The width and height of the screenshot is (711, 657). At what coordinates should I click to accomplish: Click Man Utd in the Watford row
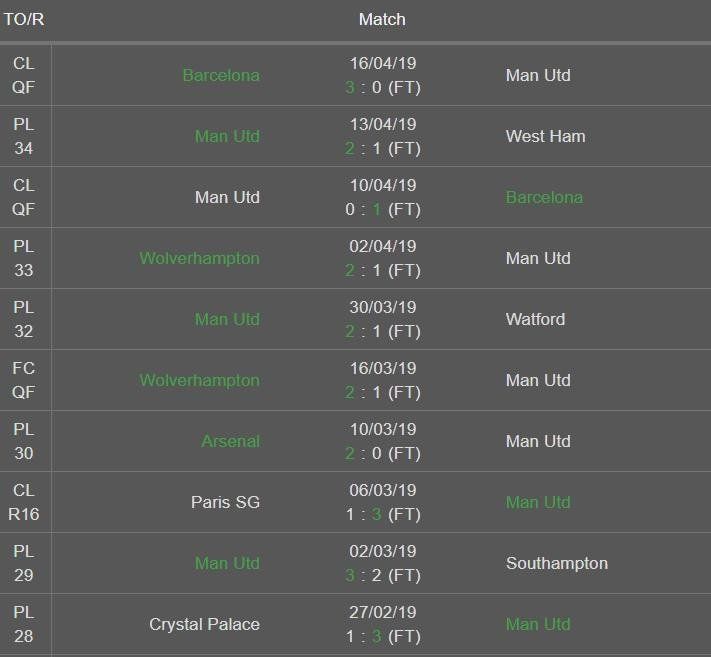coord(227,319)
